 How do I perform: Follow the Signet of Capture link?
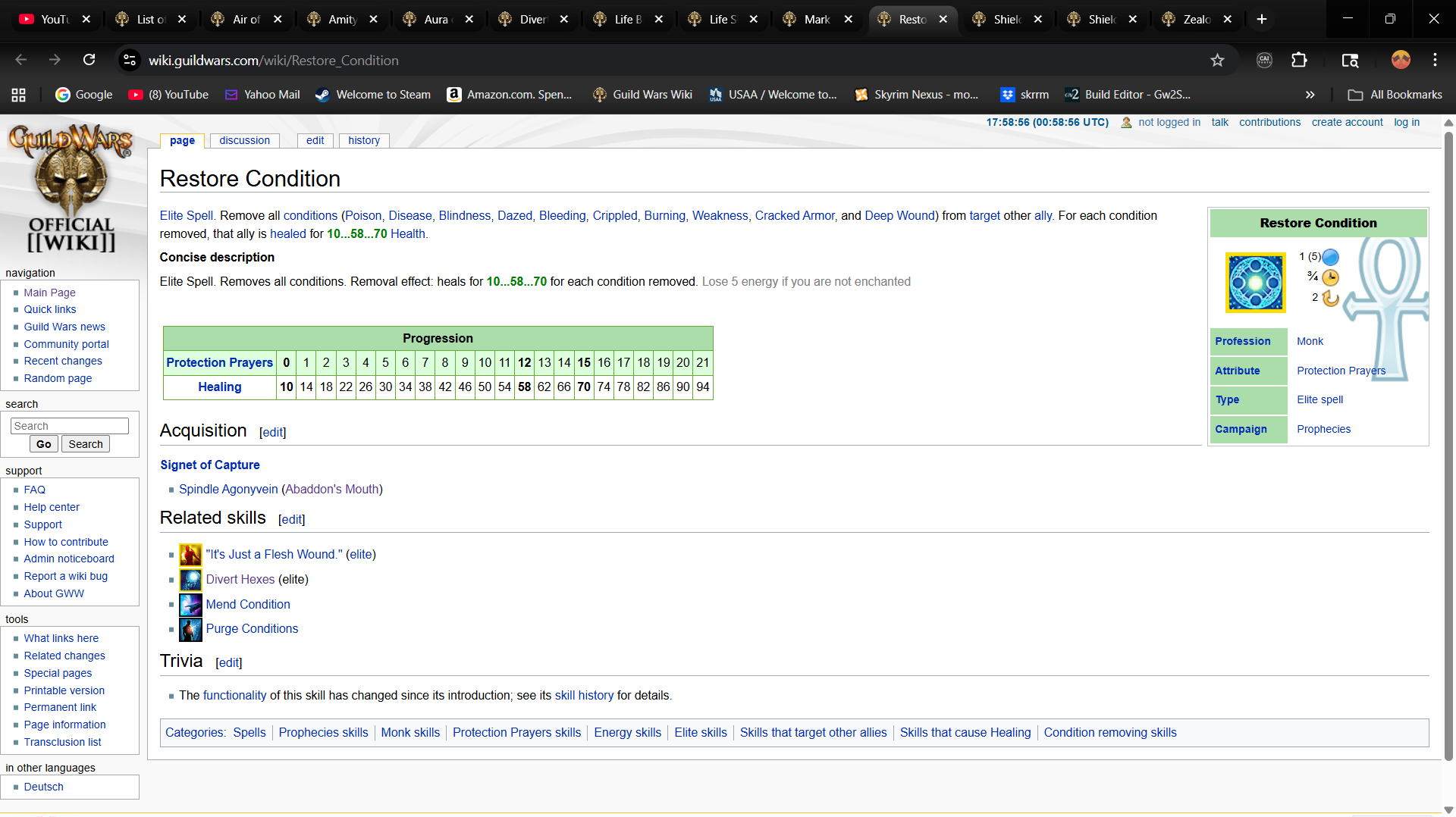tap(210, 465)
